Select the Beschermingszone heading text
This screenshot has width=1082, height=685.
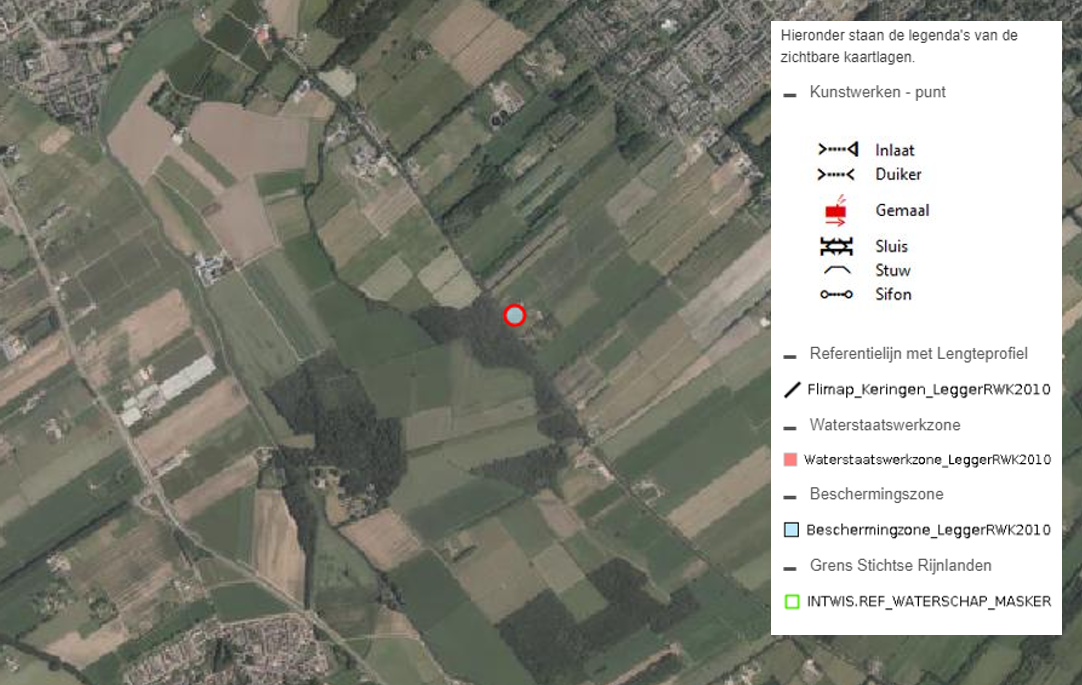pyautogui.click(x=876, y=495)
